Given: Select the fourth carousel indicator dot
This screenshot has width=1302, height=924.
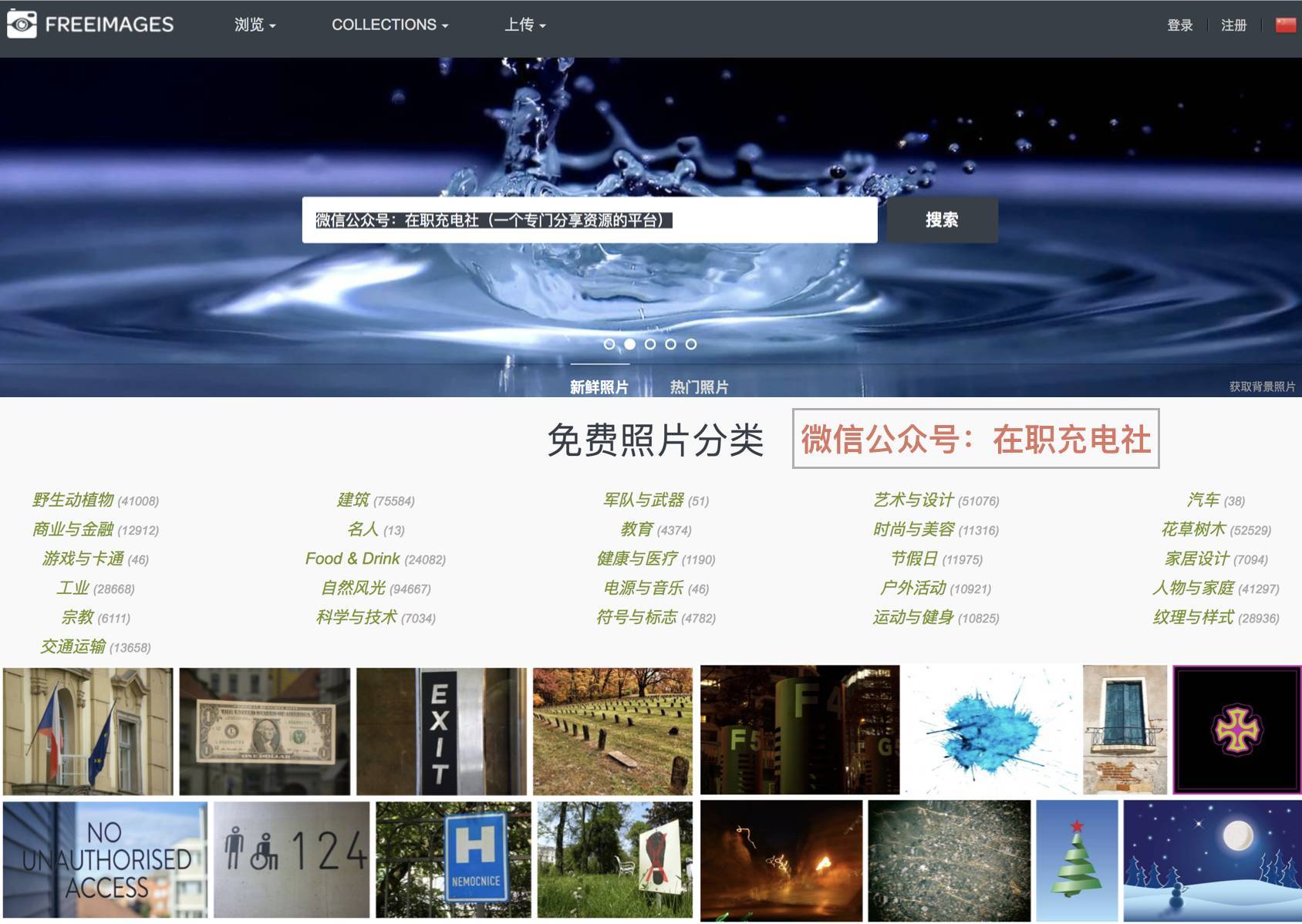Looking at the screenshot, I should click(670, 345).
